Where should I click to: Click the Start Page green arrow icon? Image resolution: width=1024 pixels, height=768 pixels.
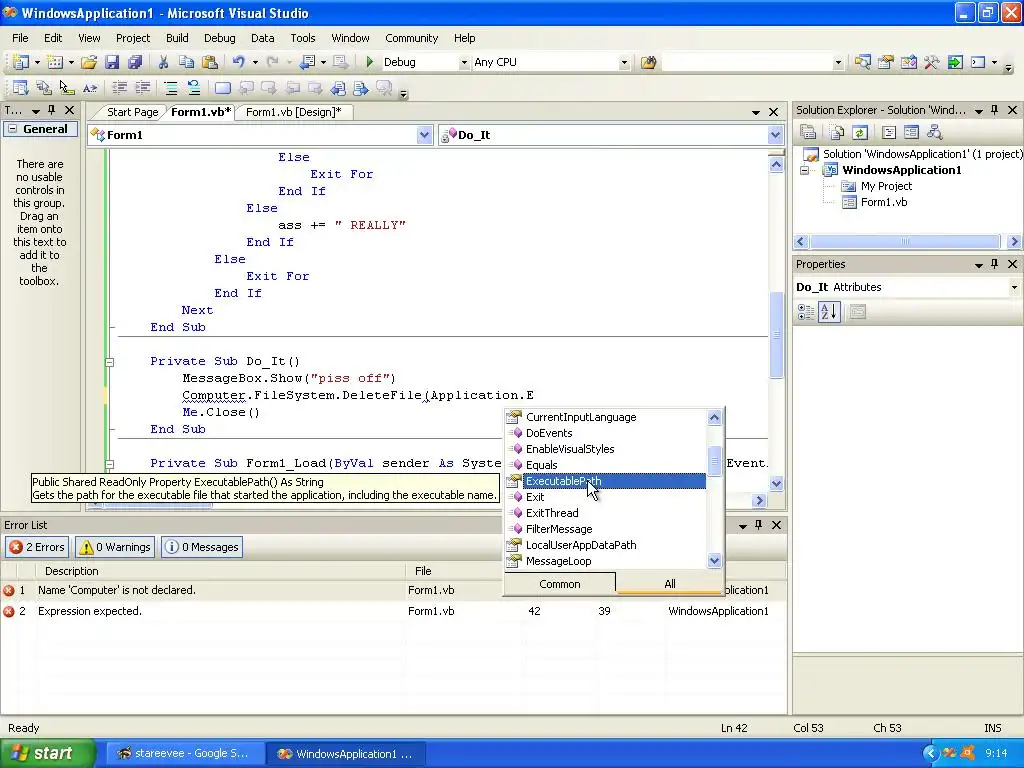[x=955, y=62]
